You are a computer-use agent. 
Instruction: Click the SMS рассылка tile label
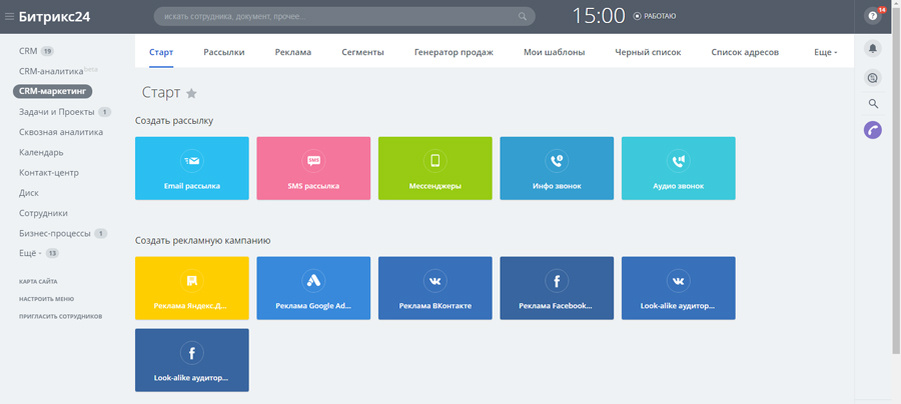[x=314, y=186]
